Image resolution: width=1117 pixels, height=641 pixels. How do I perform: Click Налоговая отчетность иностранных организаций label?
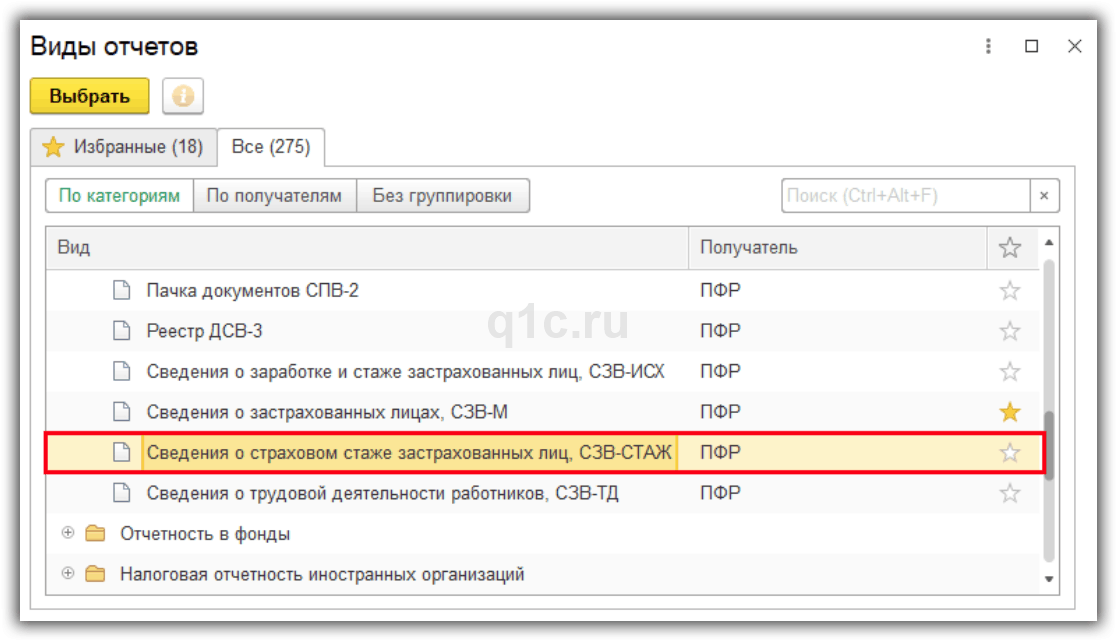coord(322,575)
